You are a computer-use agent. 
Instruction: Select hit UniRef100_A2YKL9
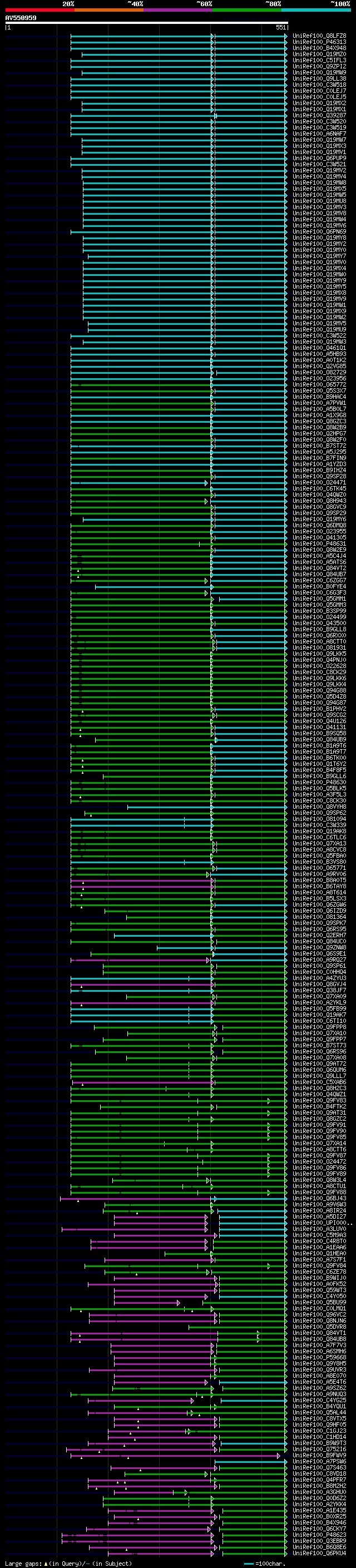[319, 1003]
